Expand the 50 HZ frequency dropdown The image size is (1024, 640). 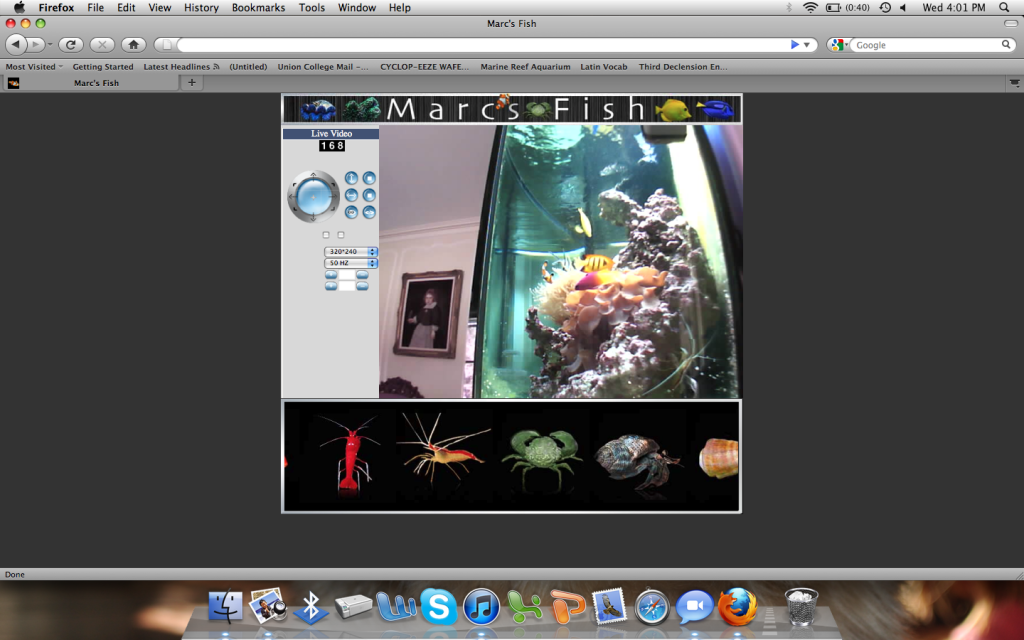[x=350, y=263]
